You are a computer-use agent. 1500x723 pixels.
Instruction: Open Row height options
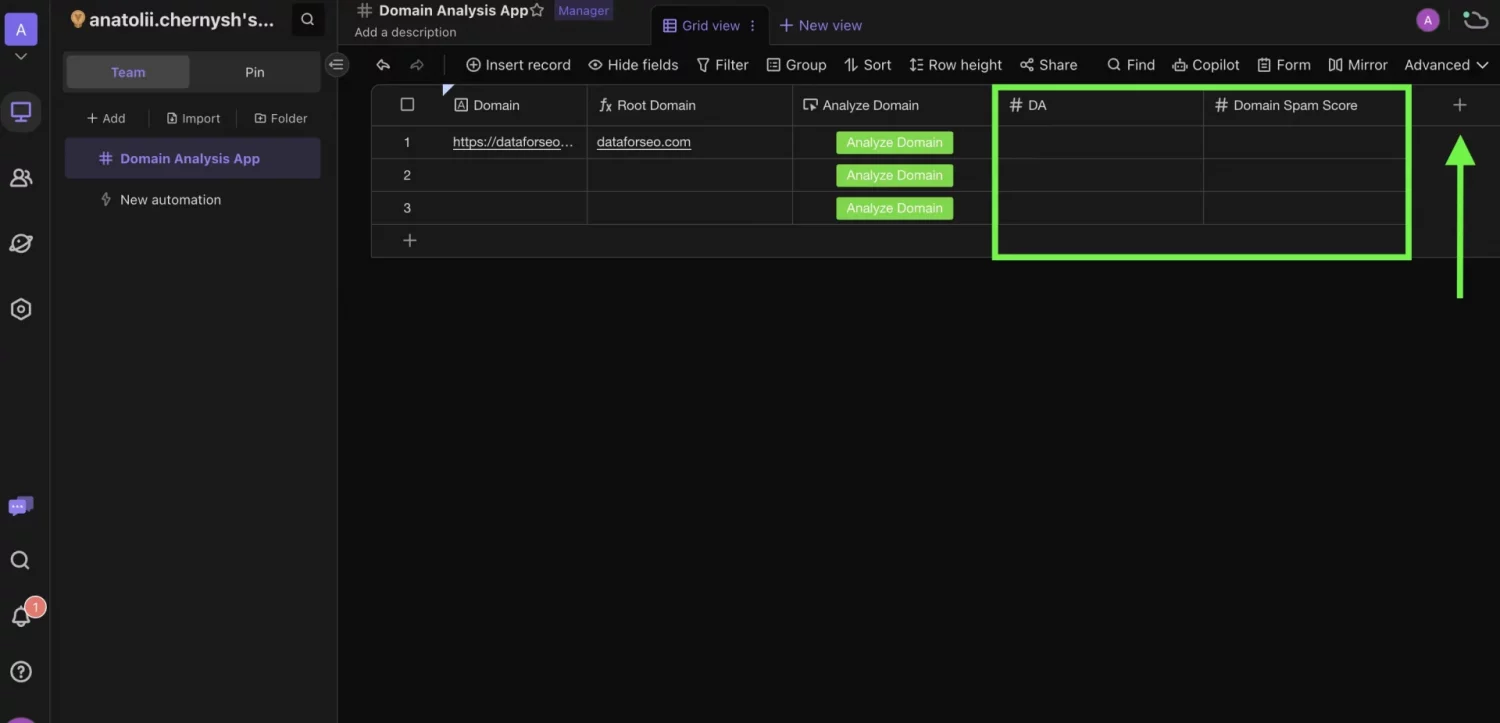[955, 65]
